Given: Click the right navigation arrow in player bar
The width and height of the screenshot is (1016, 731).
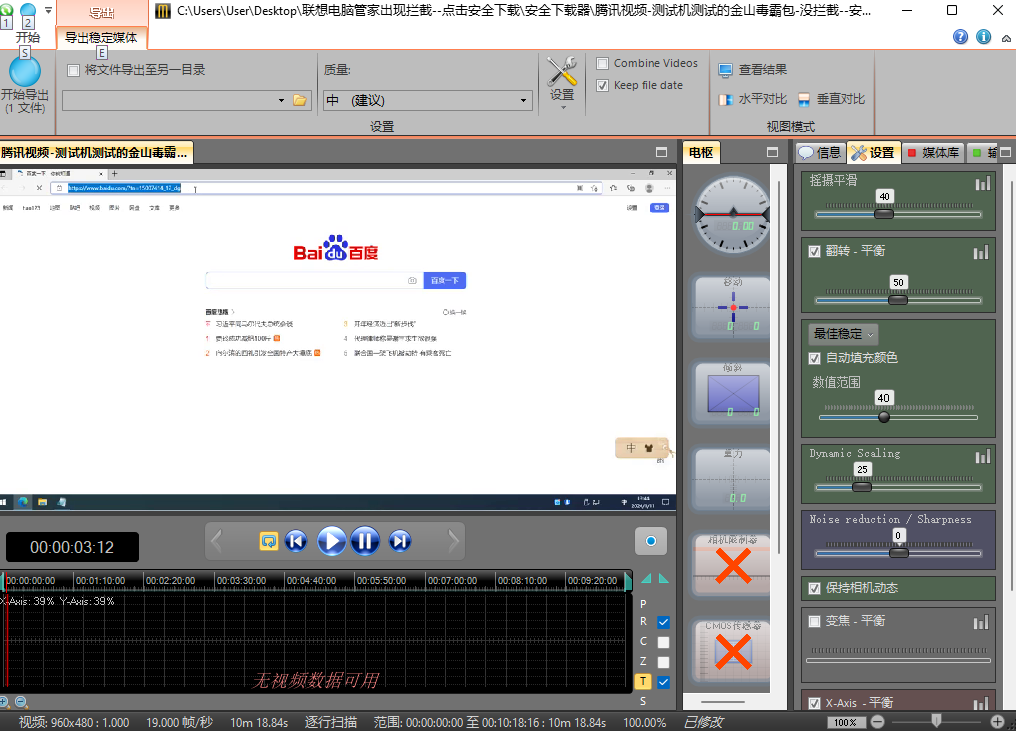Looking at the screenshot, I should coord(454,541).
